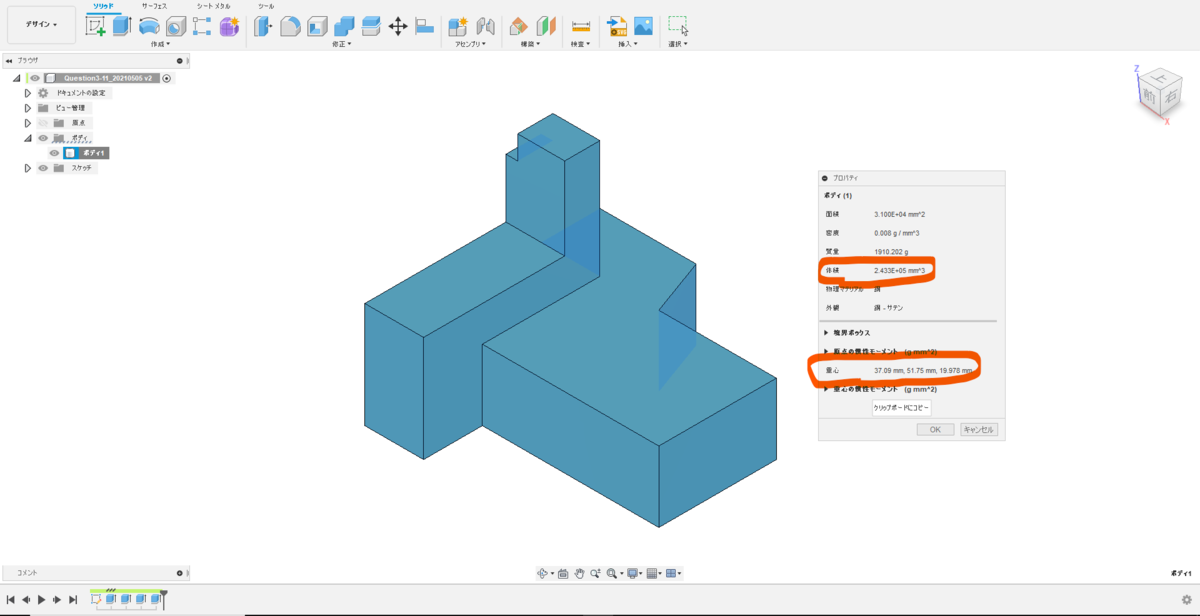The width and height of the screenshot is (1200, 616).
Task: Open the 構築 dropdown menu
Action: (530, 44)
